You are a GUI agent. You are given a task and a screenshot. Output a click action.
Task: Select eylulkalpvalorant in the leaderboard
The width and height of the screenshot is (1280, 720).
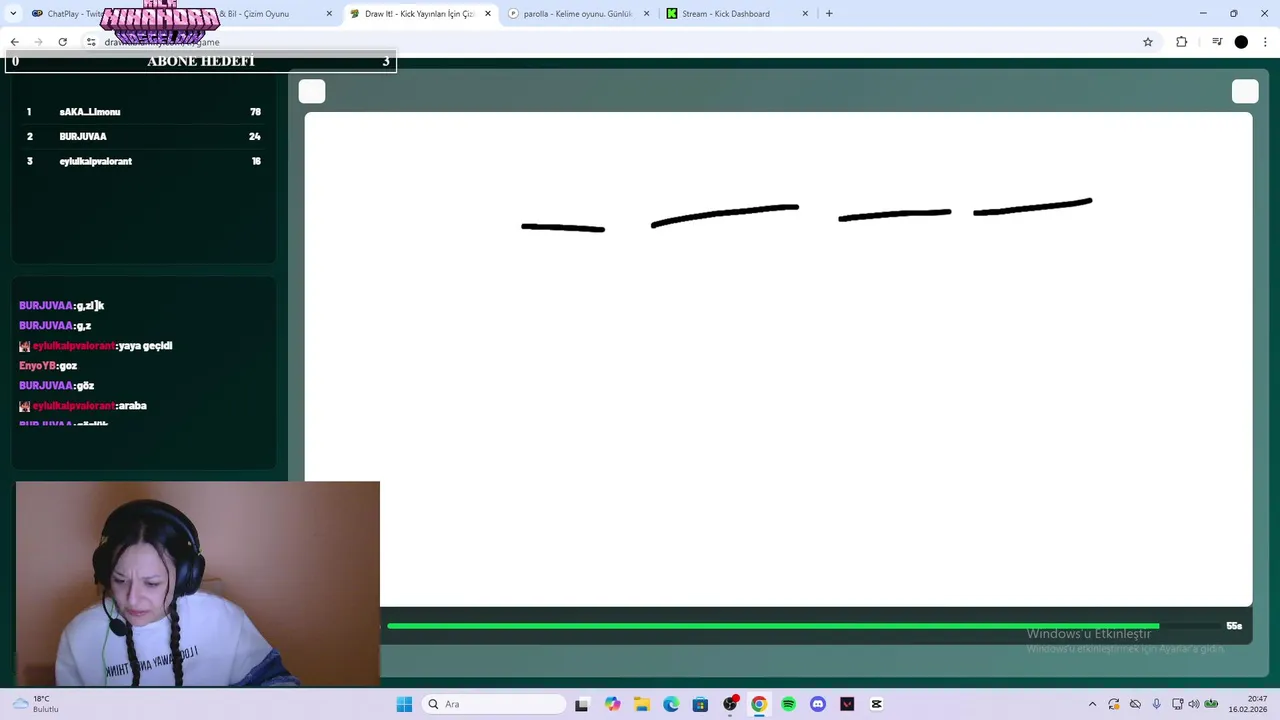pos(143,161)
